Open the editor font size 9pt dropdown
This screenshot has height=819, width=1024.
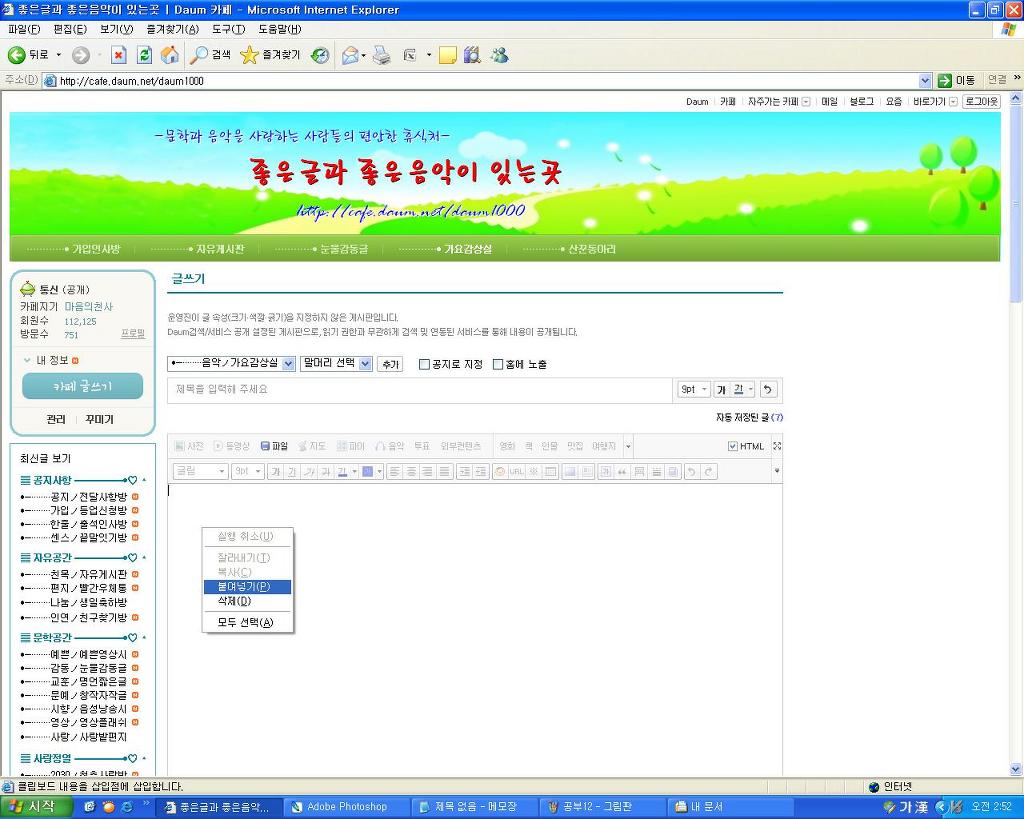click(x=248, y=471)
